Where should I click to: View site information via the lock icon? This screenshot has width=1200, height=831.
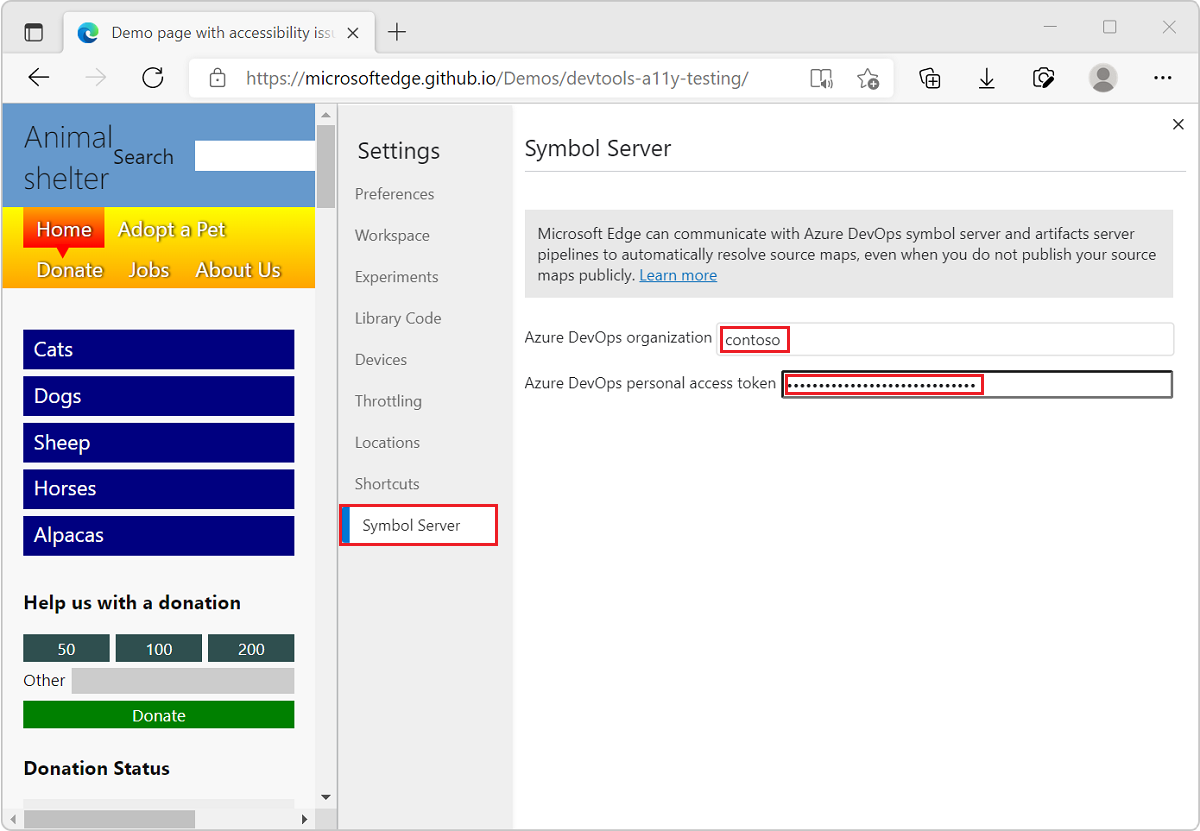(x=216, y=78)
